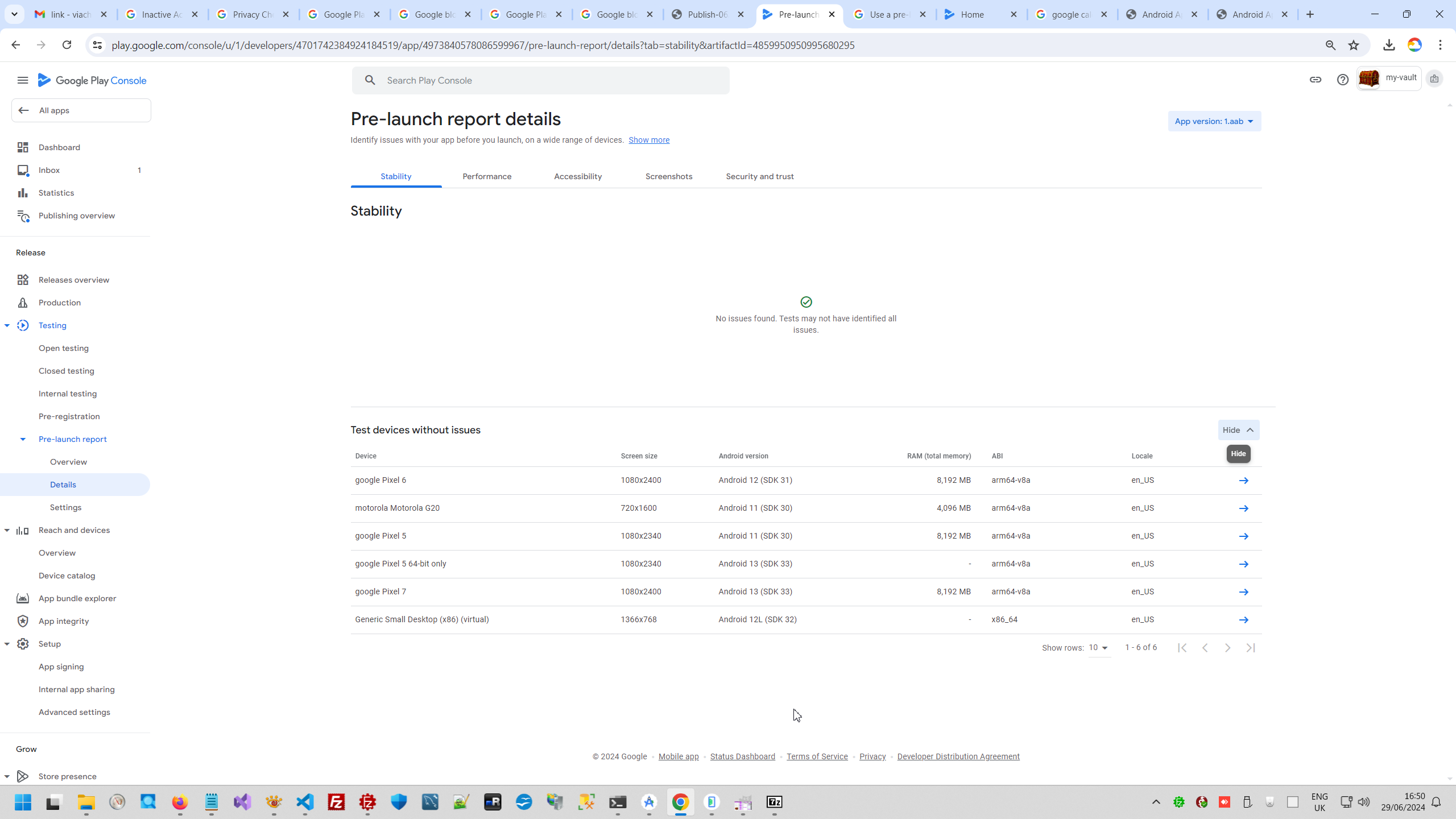
Task: Open the Generic Small Desktop row arrow
Action: pyautogui.click(x=1243, y=620)
